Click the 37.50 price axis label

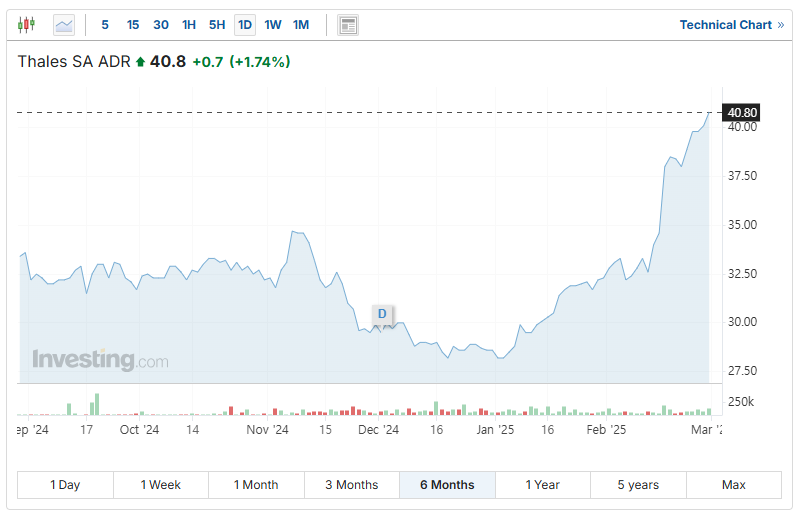pos(743,176)
